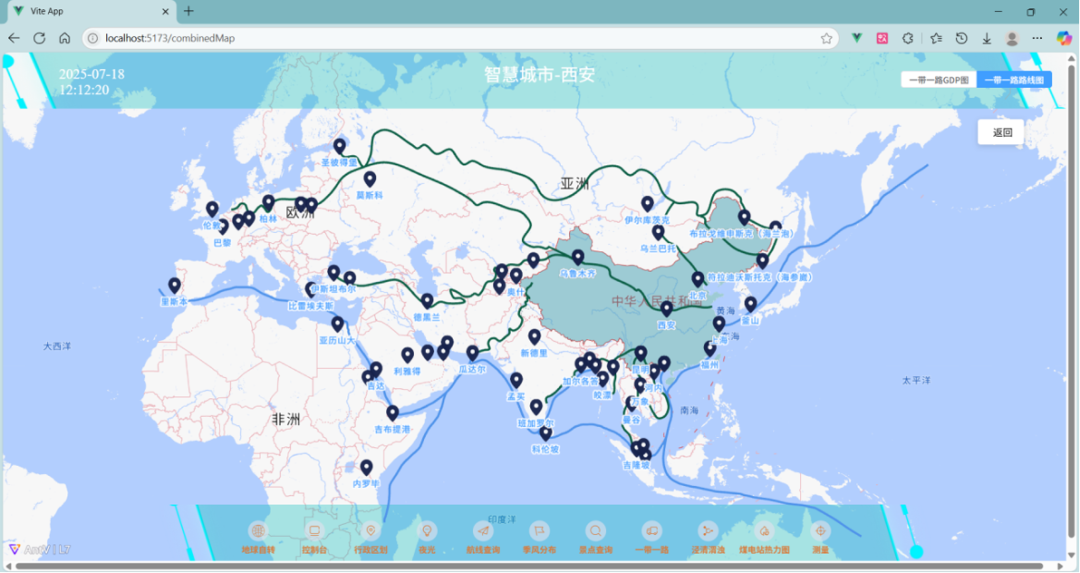Click the 新德里 map marker

pos(534,337)
